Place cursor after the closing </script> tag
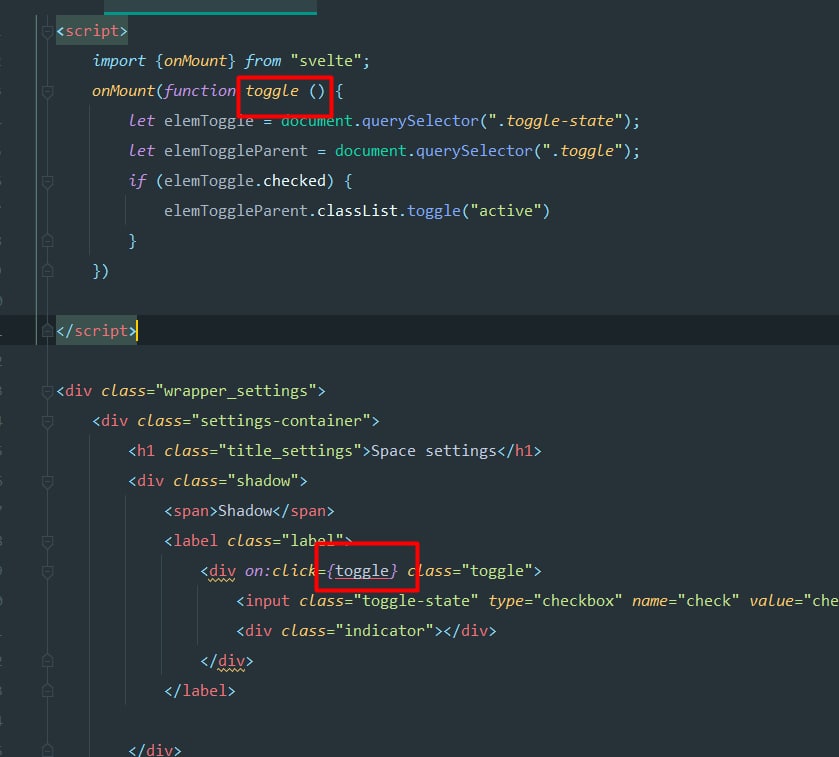 (137, 331)
